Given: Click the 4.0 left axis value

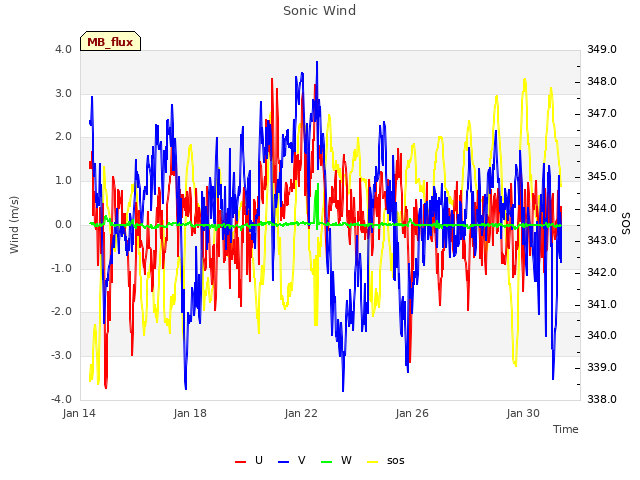Looking at the screenshot, I should [x=64, y=49].
